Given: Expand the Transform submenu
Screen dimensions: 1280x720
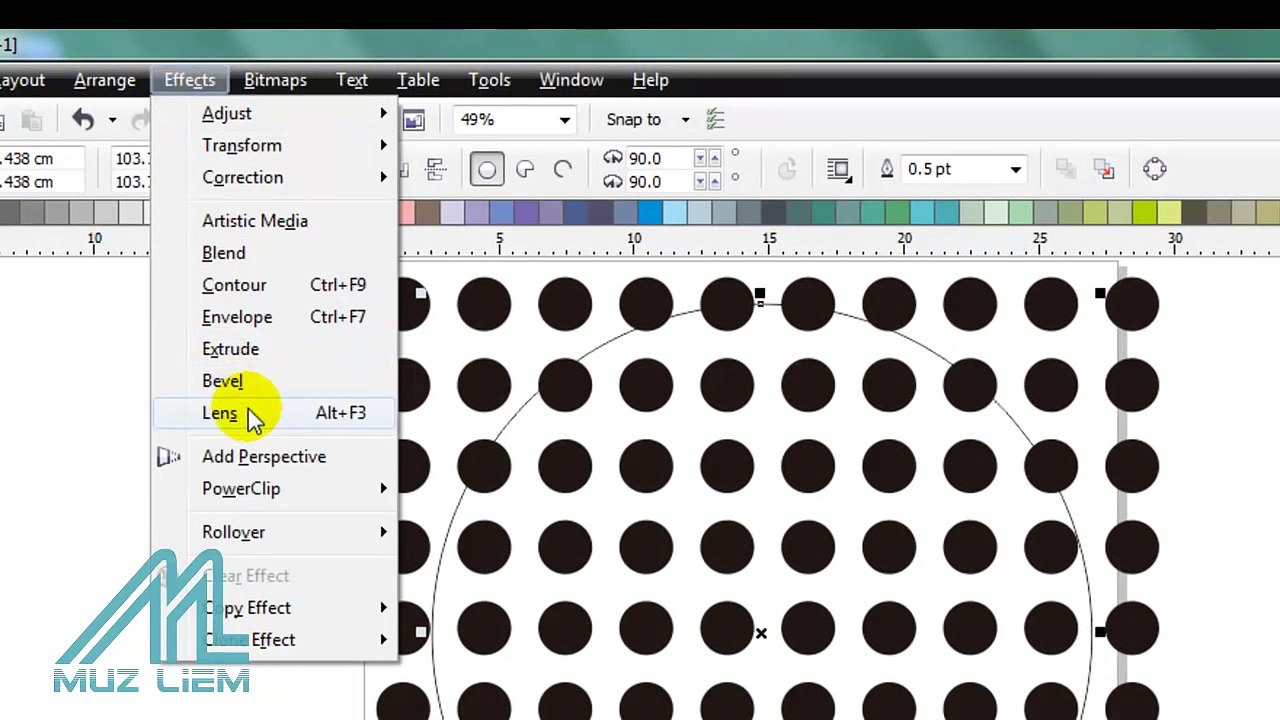Looking at the screenshot, I should pos(275,146).
